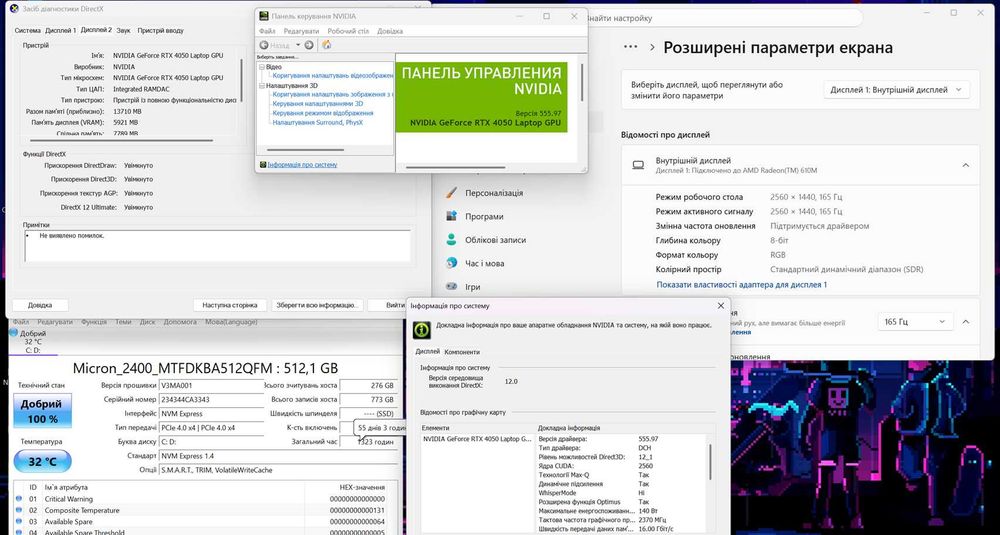This screenshot has width=1000, height=535.
Task: Click the Зберегти всю інформацію button
Action: [x=318, y=305]
